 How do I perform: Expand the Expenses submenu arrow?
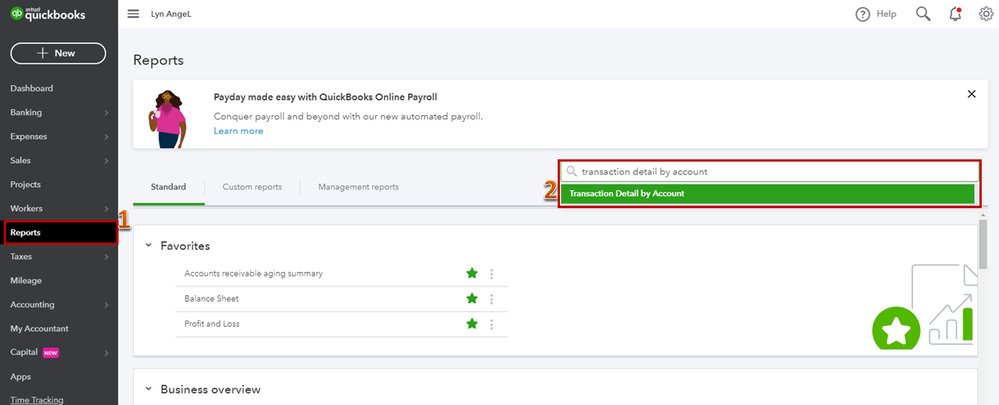point(106,137)
